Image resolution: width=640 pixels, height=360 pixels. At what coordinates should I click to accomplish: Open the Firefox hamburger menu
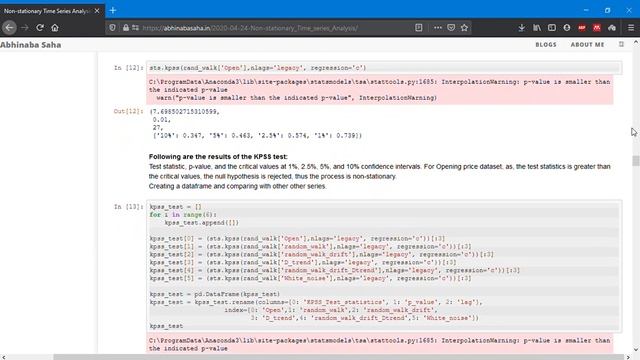(631, 28)
